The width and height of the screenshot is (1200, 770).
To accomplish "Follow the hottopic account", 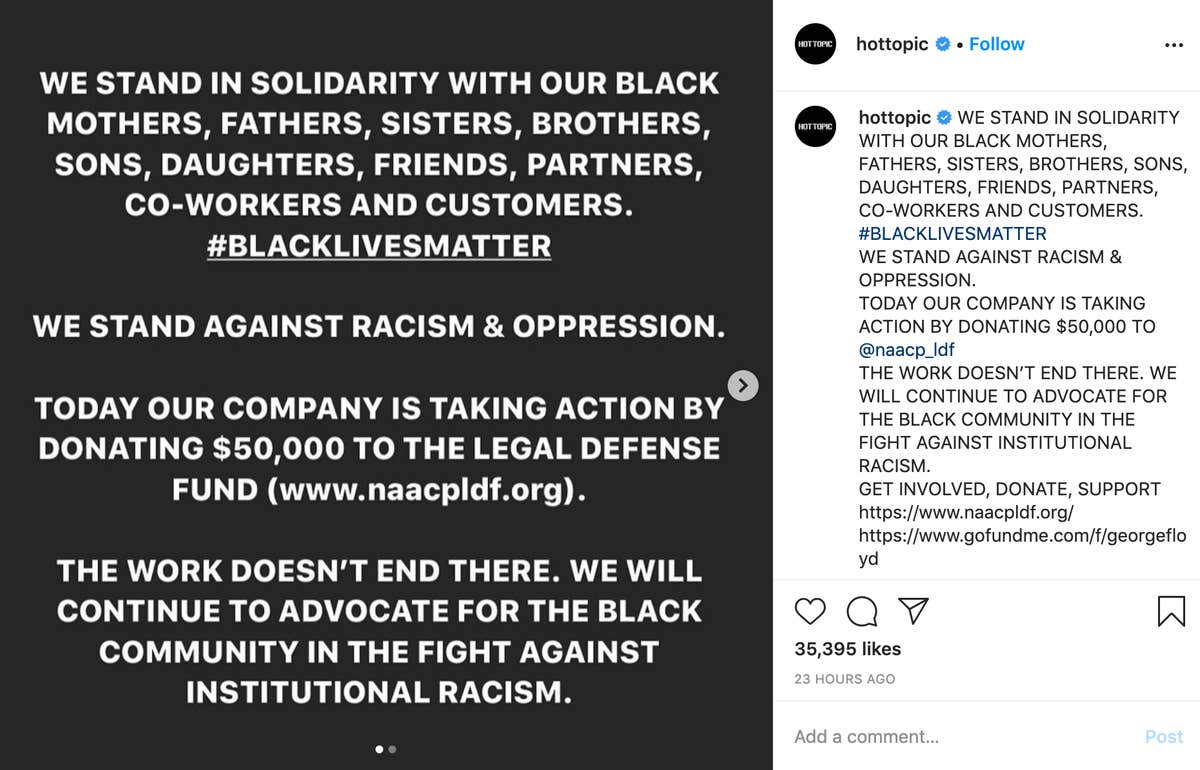I will click(x=996, y=43).
